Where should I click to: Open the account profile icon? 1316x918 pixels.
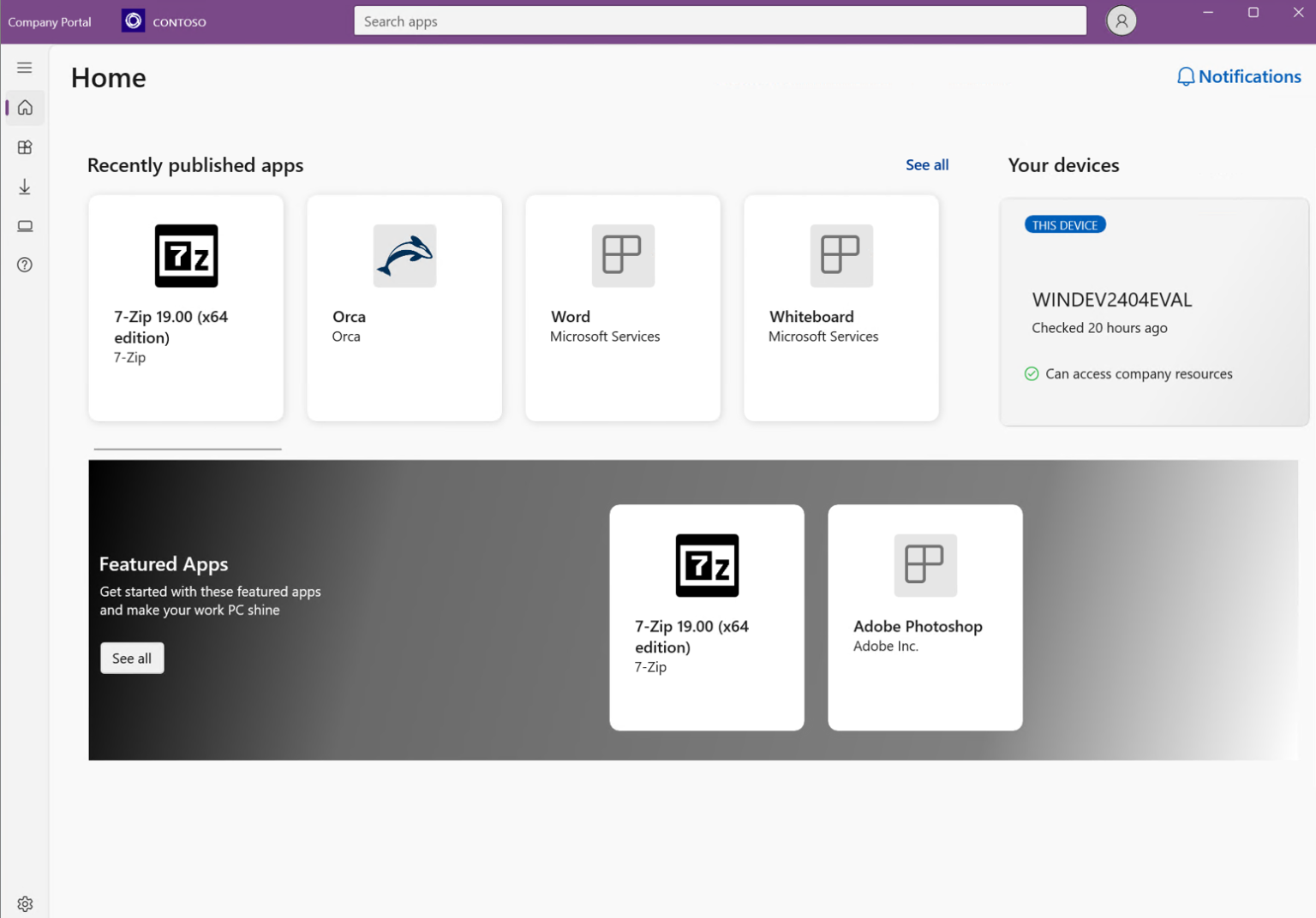(x=1122, y=21)
